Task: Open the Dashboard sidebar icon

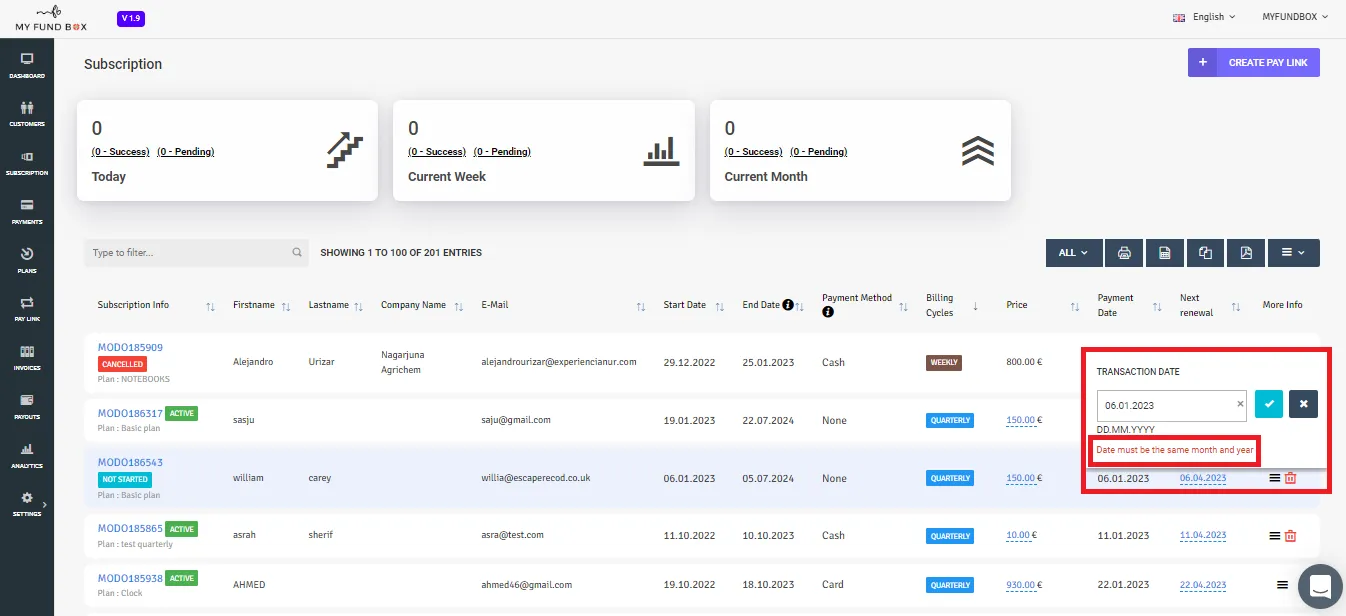Action: point(27,66)
